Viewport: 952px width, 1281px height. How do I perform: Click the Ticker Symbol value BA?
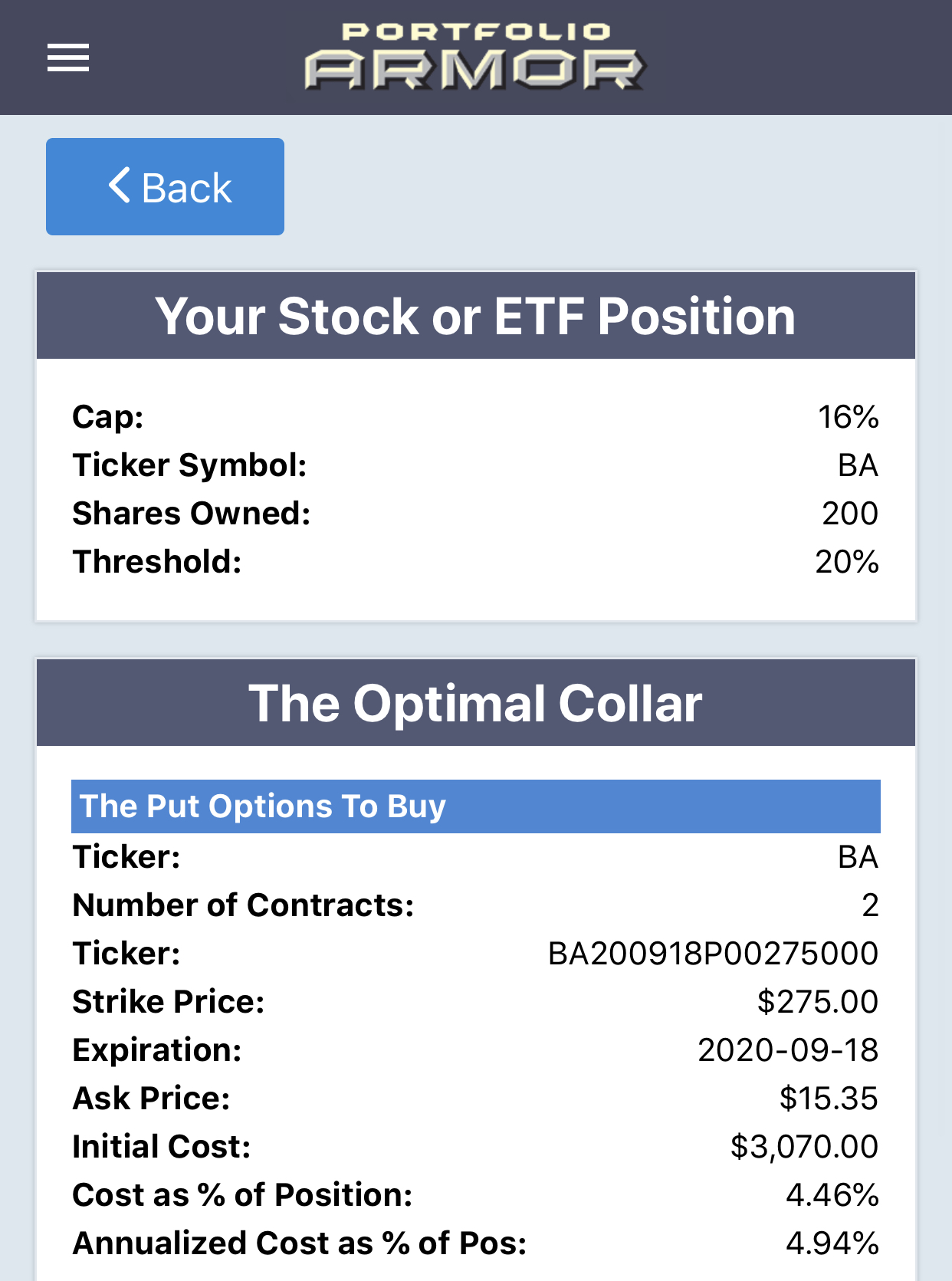858,465
